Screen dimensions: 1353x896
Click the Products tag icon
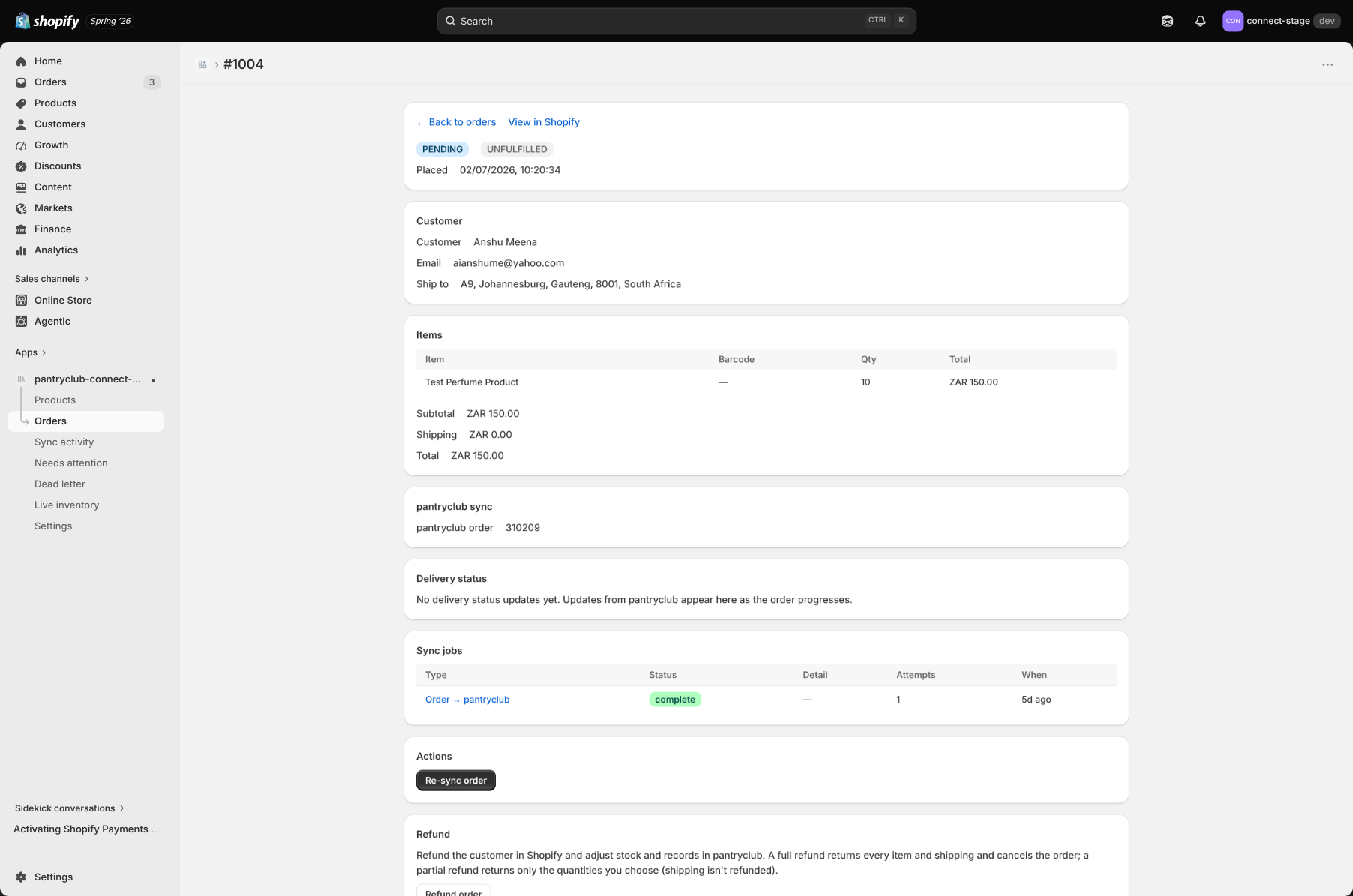pos(21,103)
